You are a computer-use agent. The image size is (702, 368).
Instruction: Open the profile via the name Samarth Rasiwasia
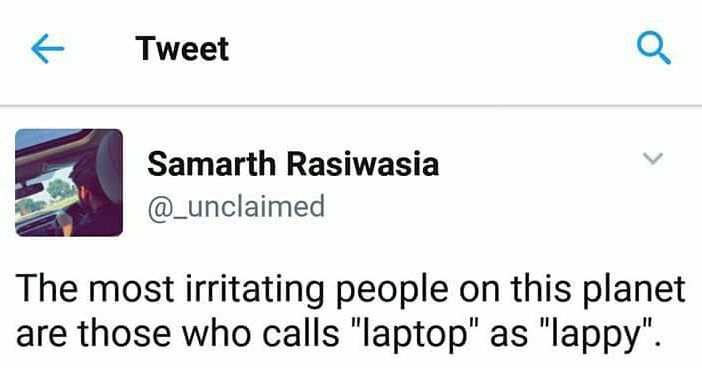point(293,164)
